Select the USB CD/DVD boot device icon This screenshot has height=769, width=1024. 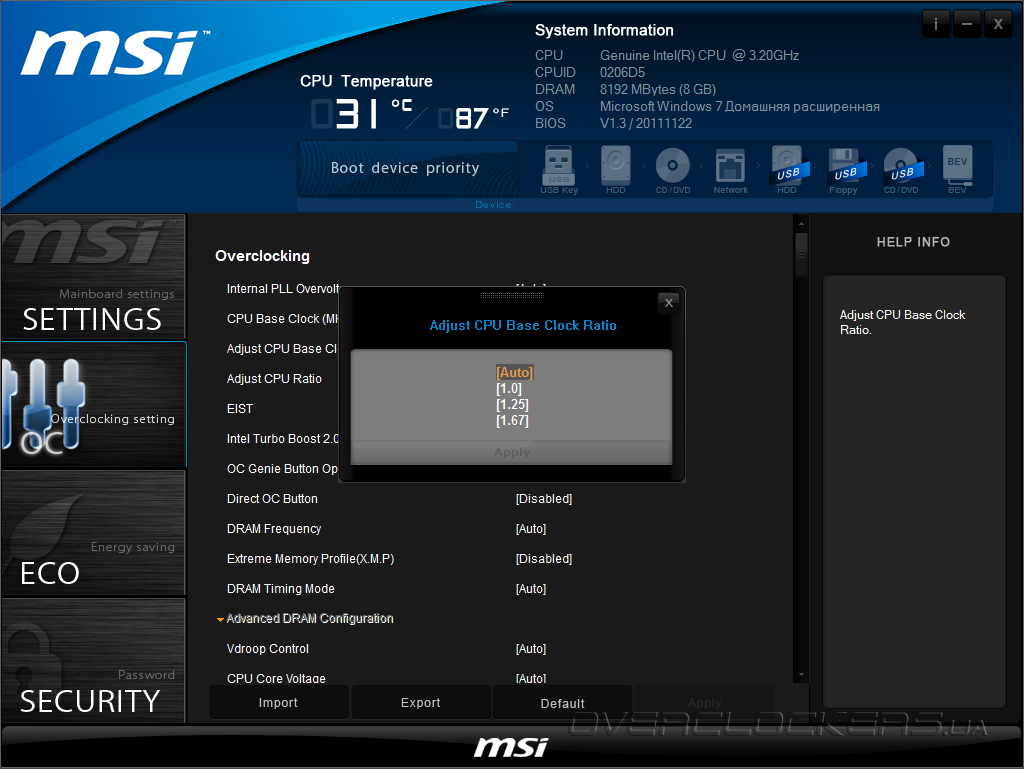point(902,169)
